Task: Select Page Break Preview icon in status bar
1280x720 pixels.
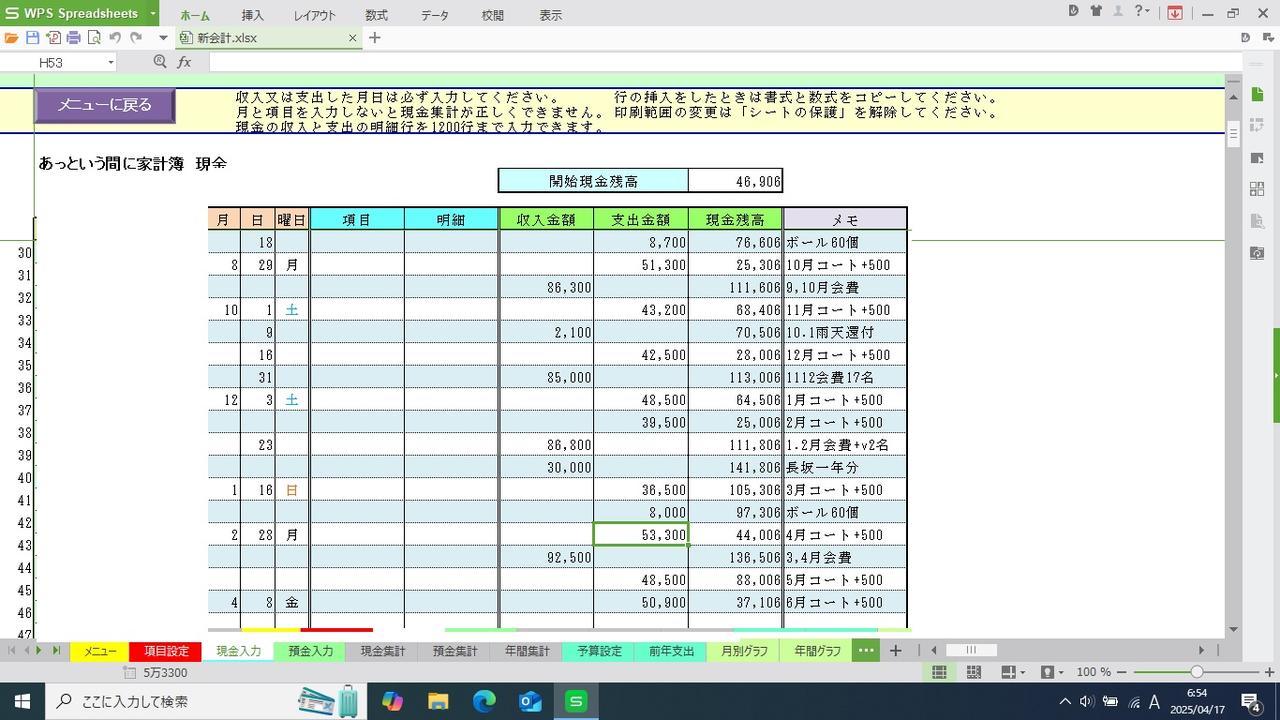Action: pyautogui.click(x=973, y=673)
